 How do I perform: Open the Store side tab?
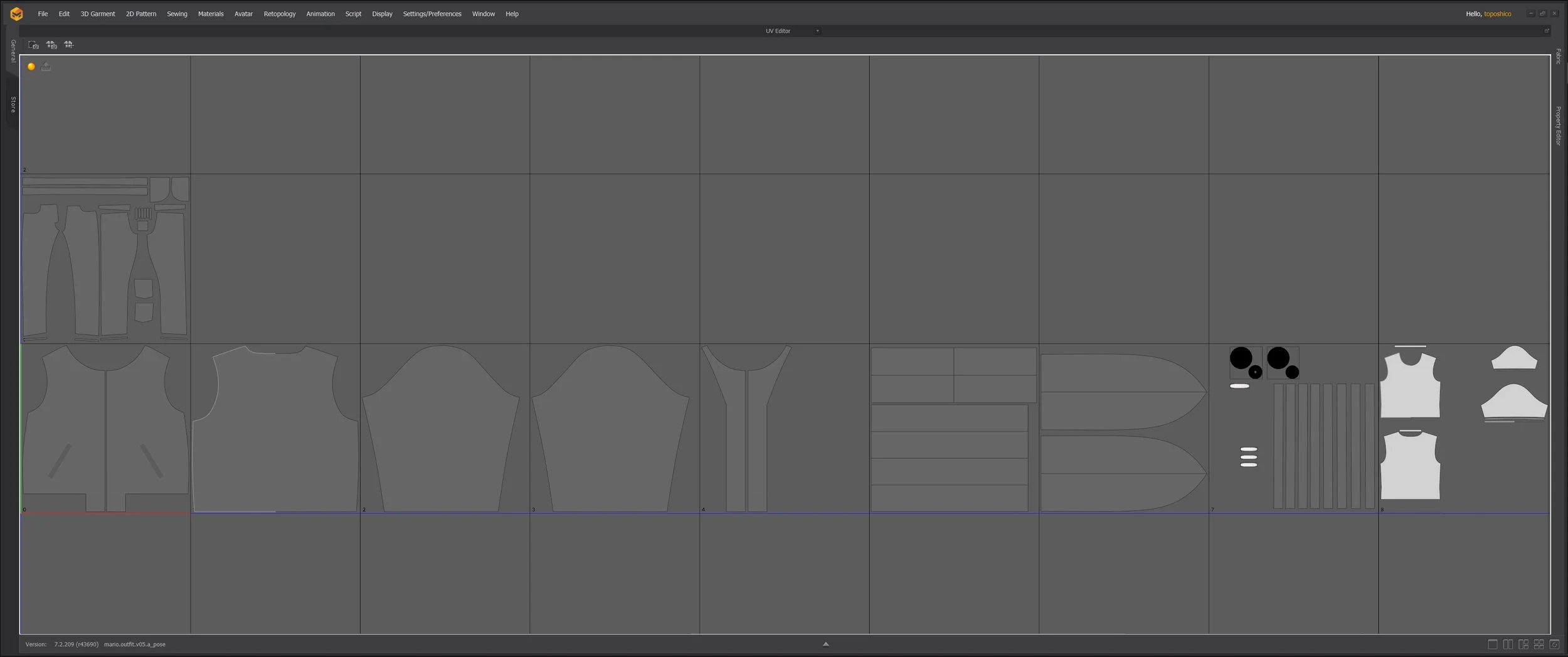click(x=13, y=104)
